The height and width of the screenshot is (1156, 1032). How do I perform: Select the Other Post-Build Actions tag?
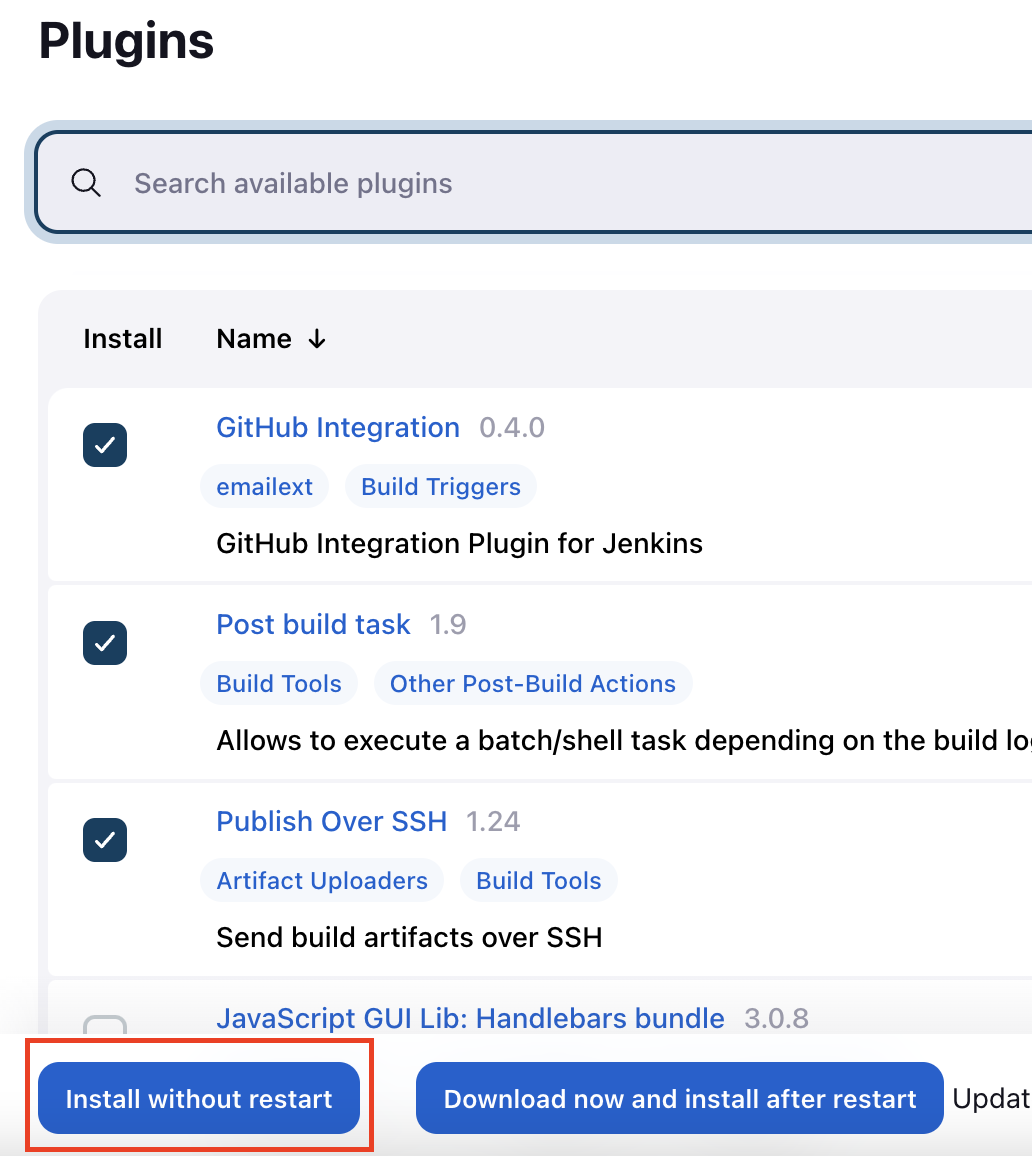tap(533, 683)
